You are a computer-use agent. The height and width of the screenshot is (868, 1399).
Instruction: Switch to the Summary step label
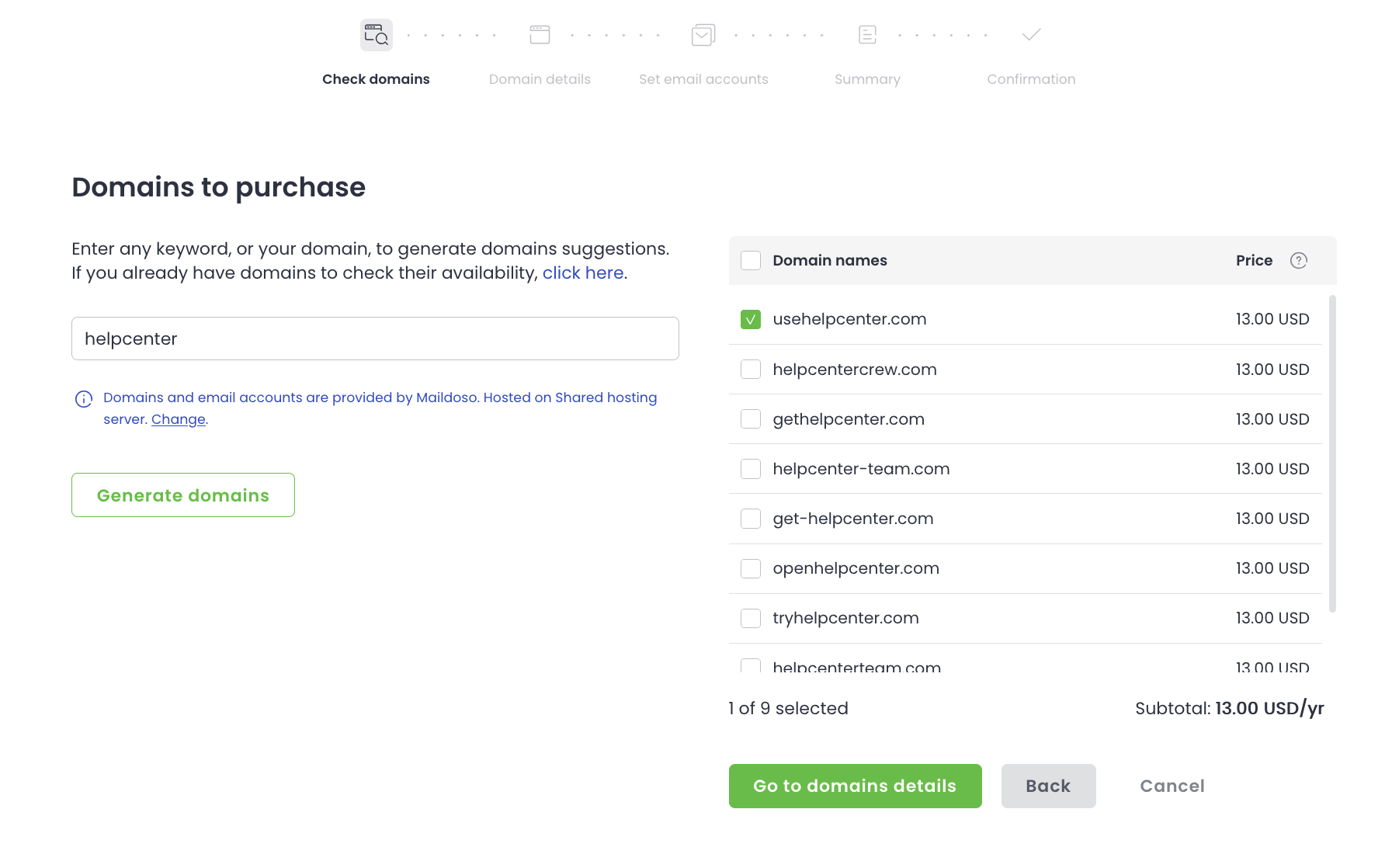click(x=867, y=79)
